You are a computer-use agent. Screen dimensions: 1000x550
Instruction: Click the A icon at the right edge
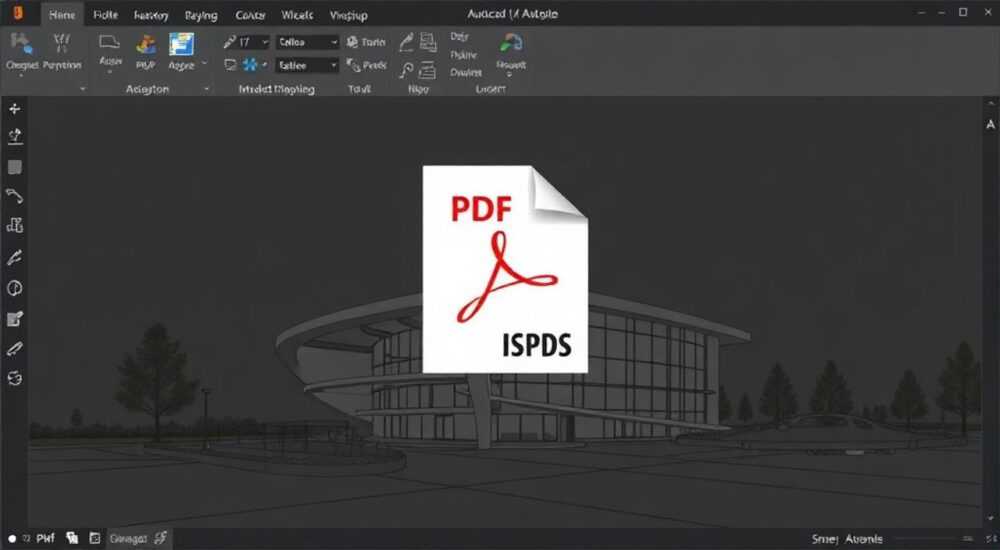[x=990, y=125]
